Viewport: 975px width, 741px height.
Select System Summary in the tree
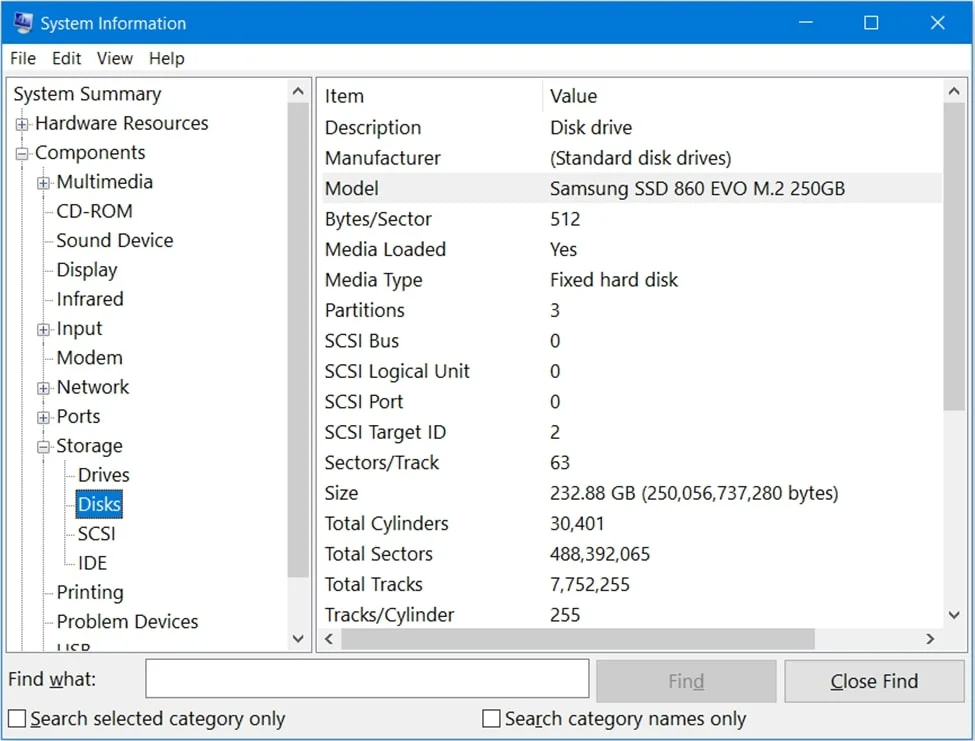point(88,94)
